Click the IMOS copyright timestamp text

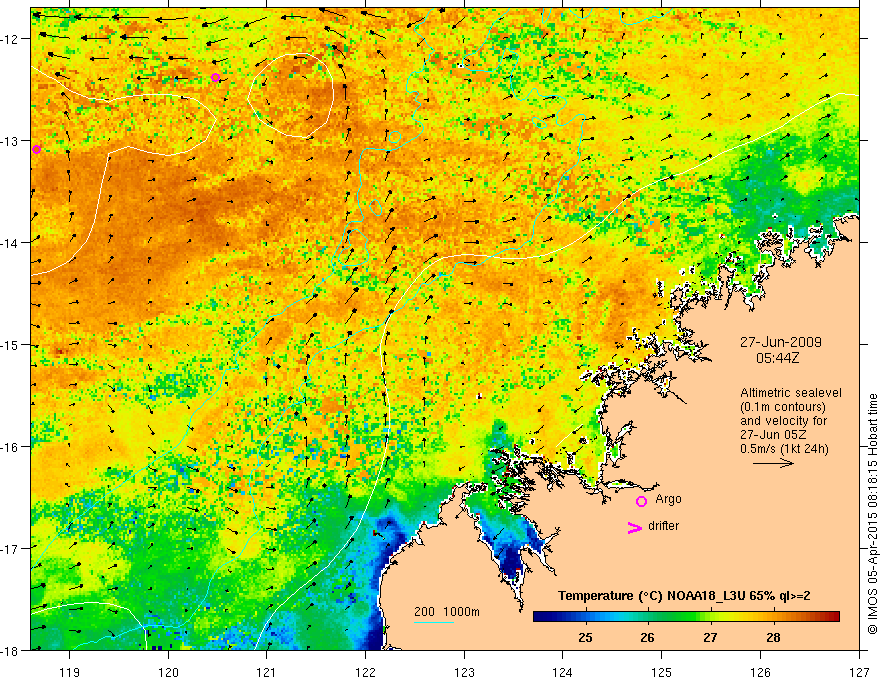[x=872, y=513]
